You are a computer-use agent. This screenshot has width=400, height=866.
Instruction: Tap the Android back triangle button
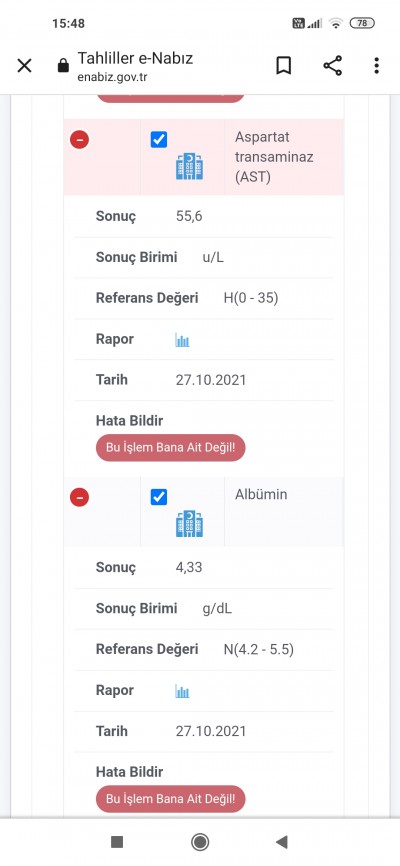282,842
